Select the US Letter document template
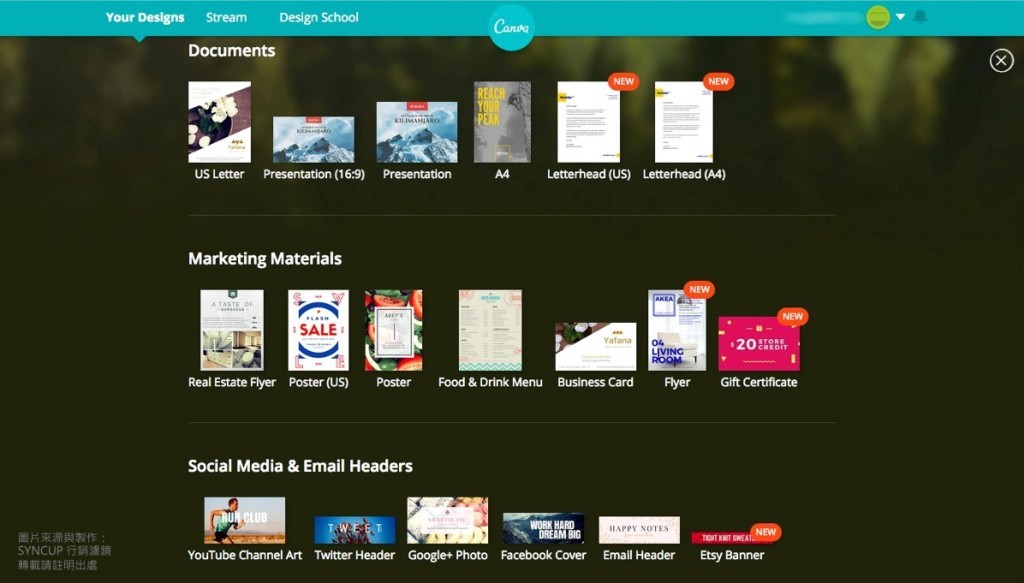 219,122
